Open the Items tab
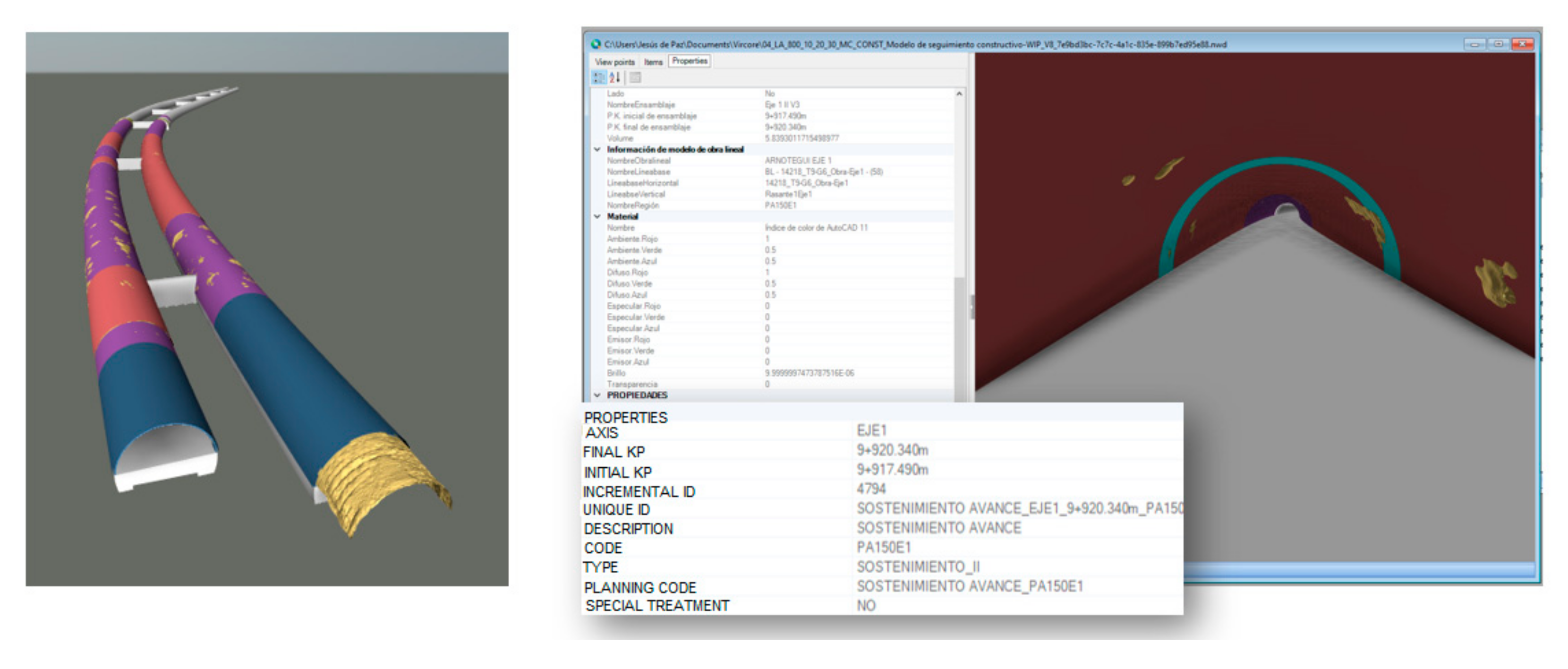Image resolution: width=1568 pixels, height=669 pixels. tap(653, 61)
